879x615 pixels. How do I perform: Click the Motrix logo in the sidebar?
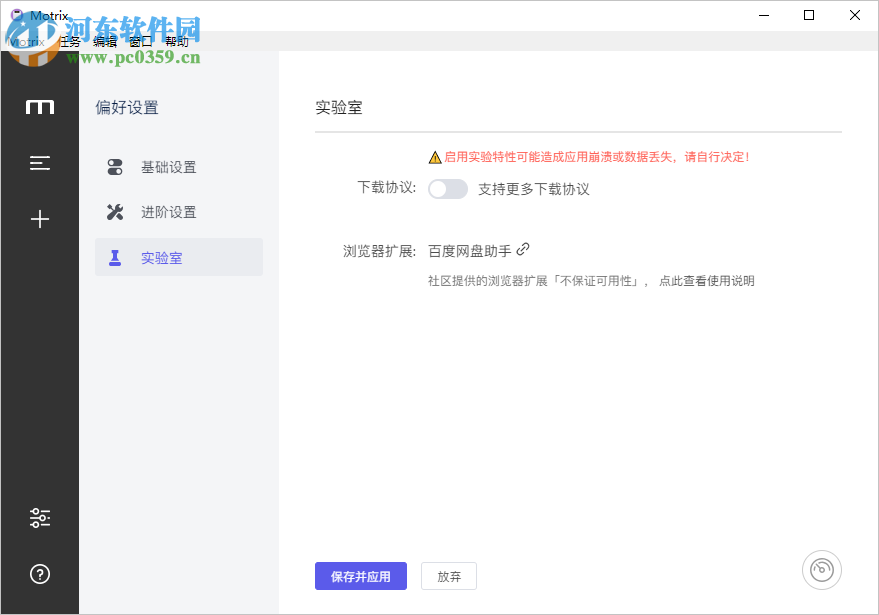[x=40, y=107]
